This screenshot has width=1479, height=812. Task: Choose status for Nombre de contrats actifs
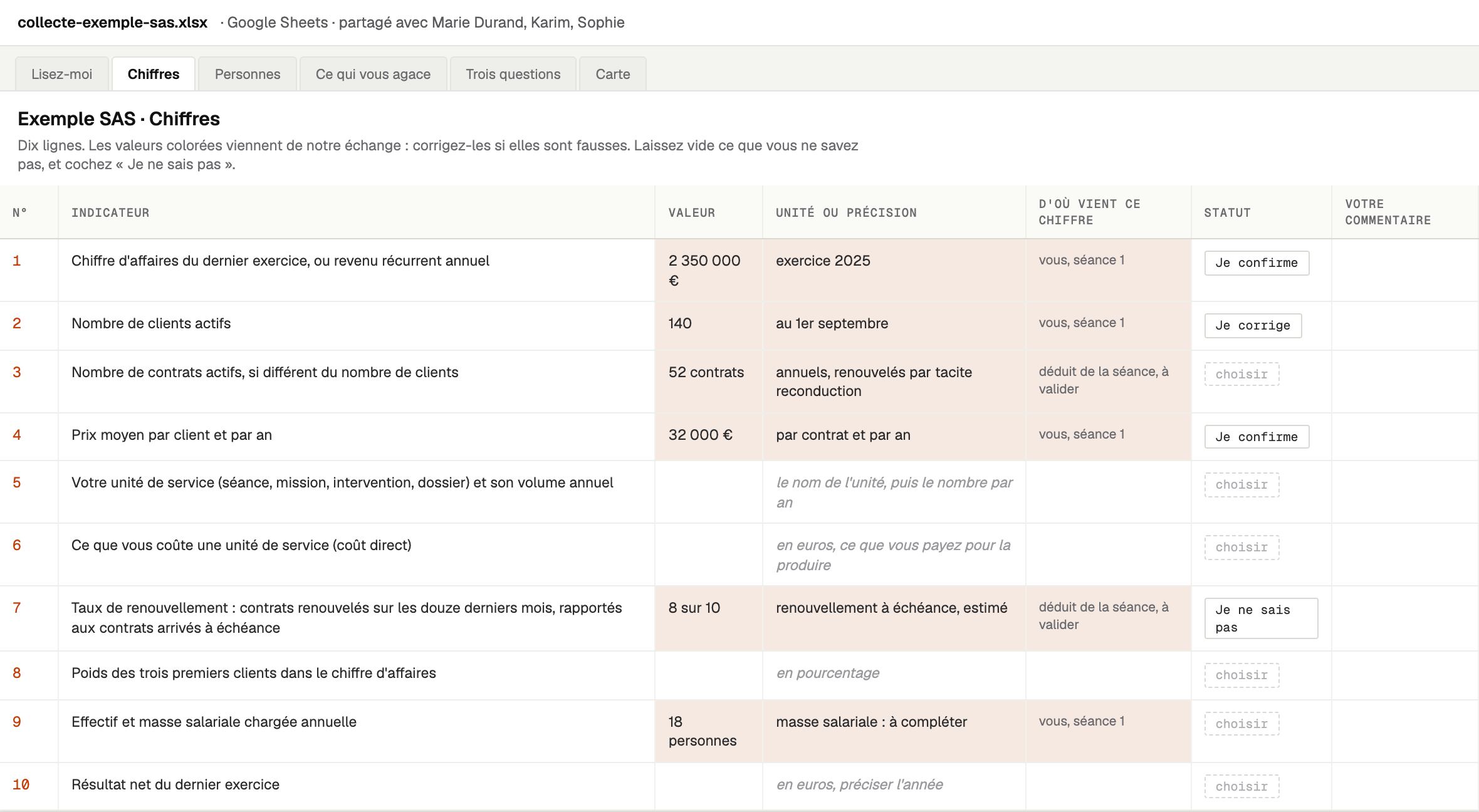1241,375
